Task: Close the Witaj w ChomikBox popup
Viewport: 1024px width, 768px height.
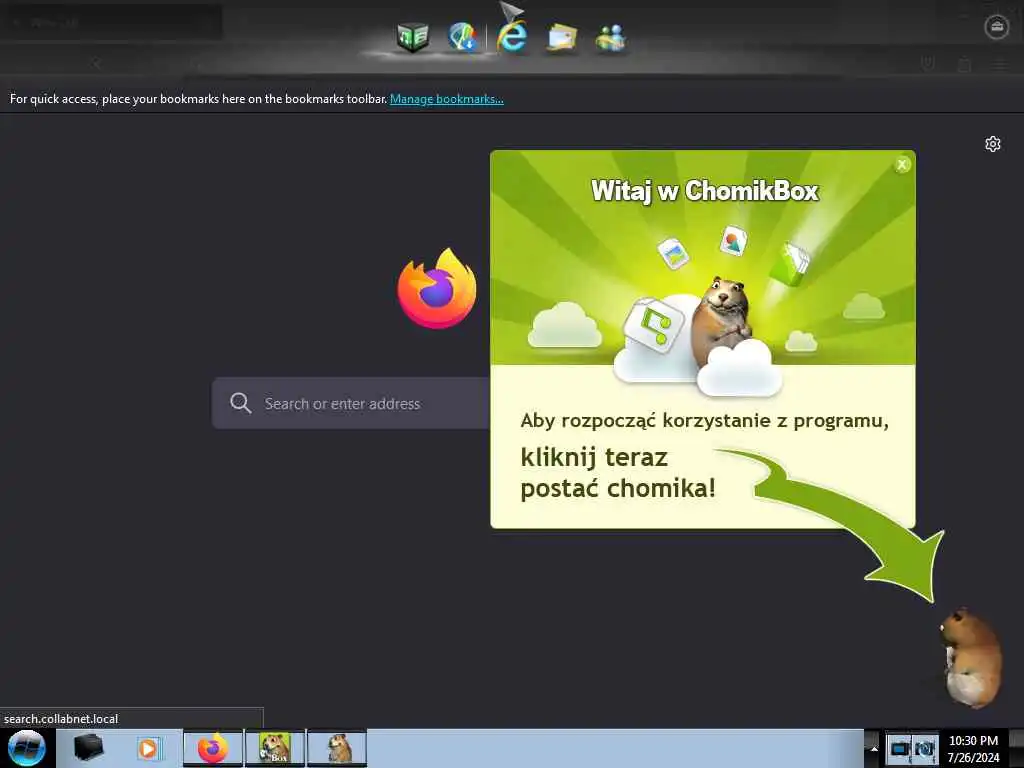Action: pyautogui.click(x=902, y=165)
